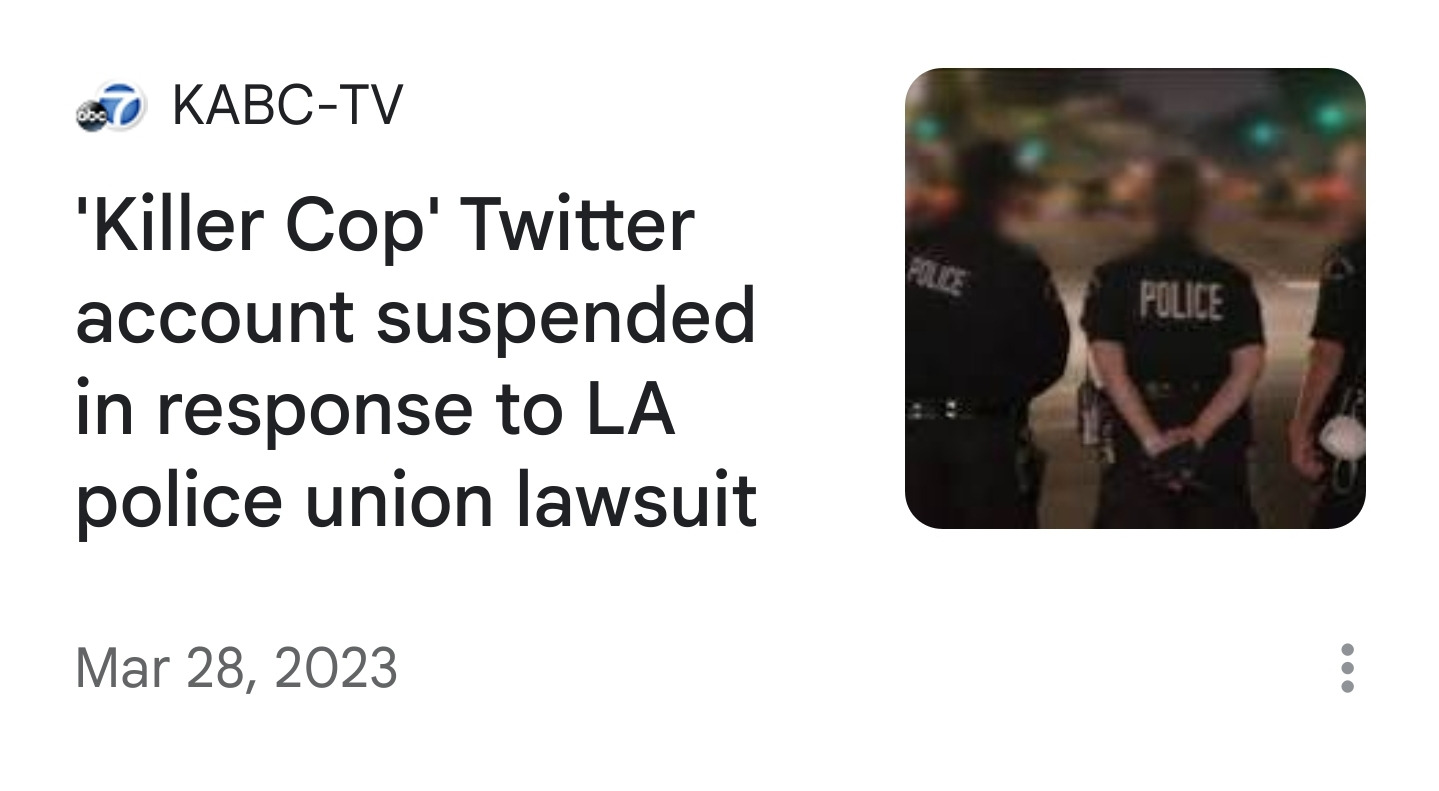1439x791 pixels.
Task: Click the word "suspended" in the headline
Action: 565,317
